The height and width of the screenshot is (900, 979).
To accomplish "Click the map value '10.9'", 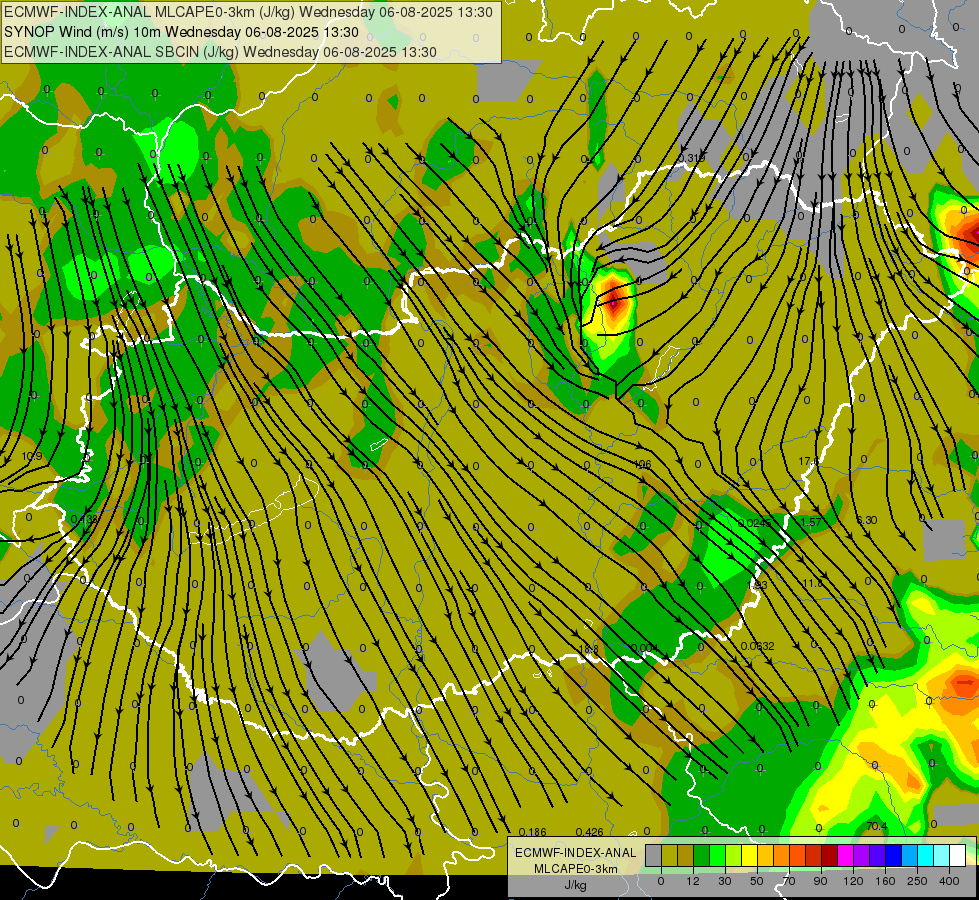I will tap(32, 457).
